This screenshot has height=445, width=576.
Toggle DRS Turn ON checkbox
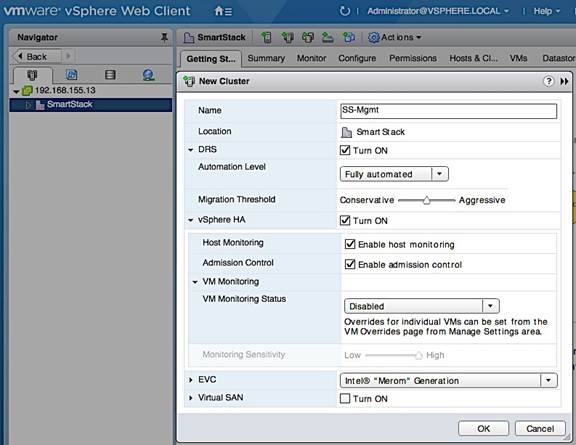click(345, 150)
